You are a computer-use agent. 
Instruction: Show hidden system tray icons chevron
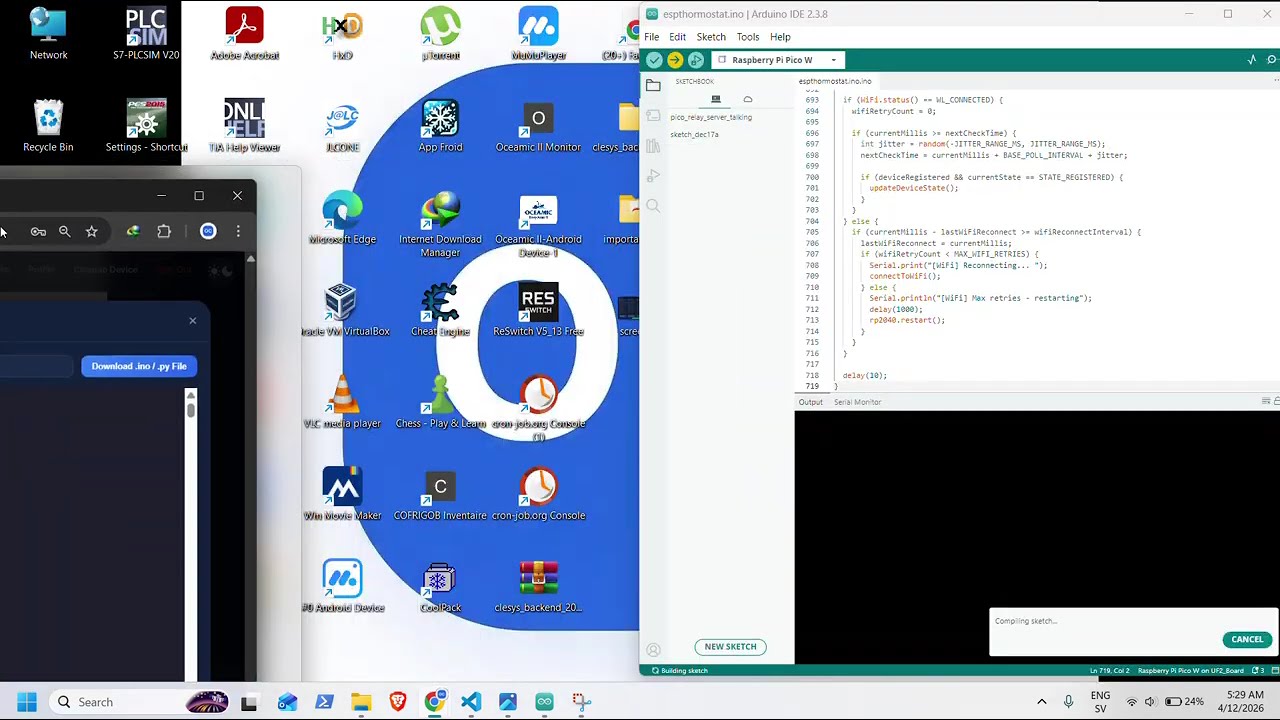point(1041,702)
